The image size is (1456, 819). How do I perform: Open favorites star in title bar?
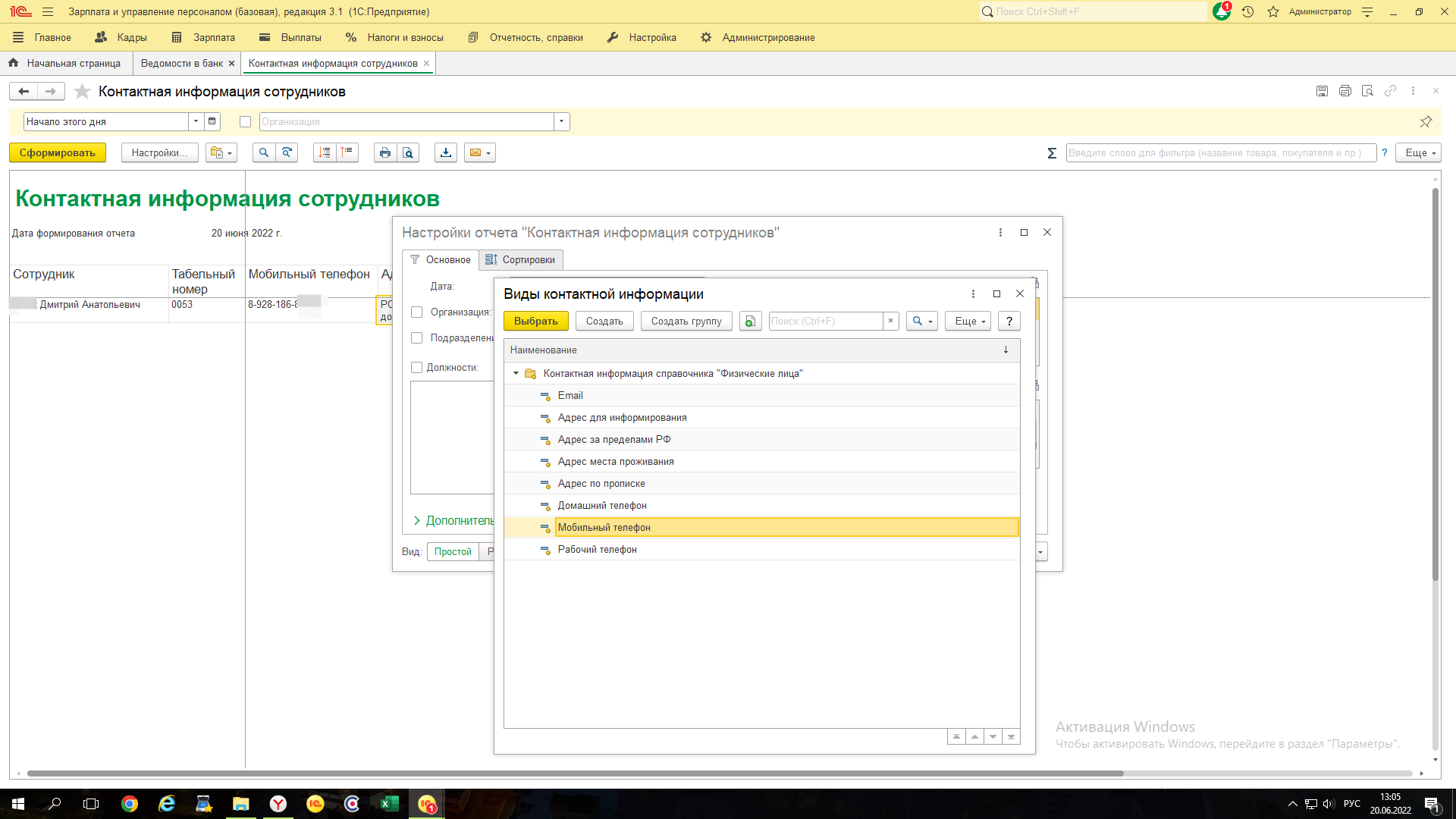1273,12
